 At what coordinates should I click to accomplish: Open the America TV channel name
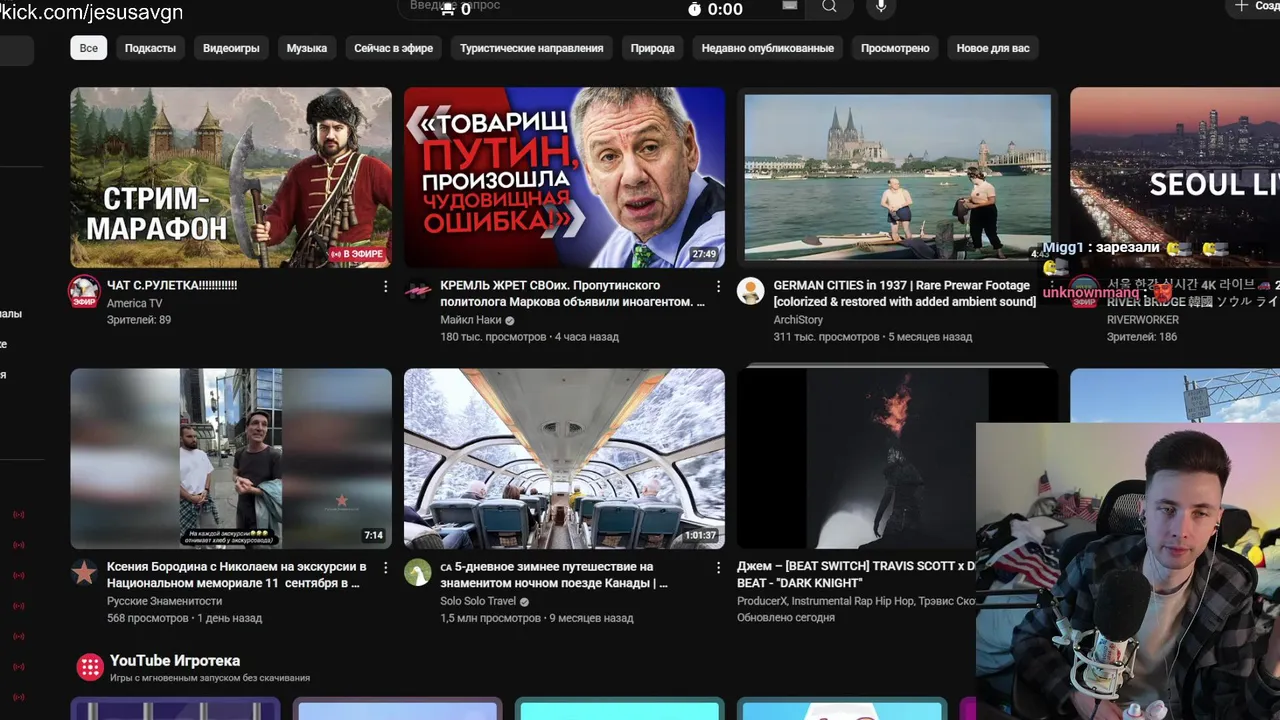(x=134, y=303)
